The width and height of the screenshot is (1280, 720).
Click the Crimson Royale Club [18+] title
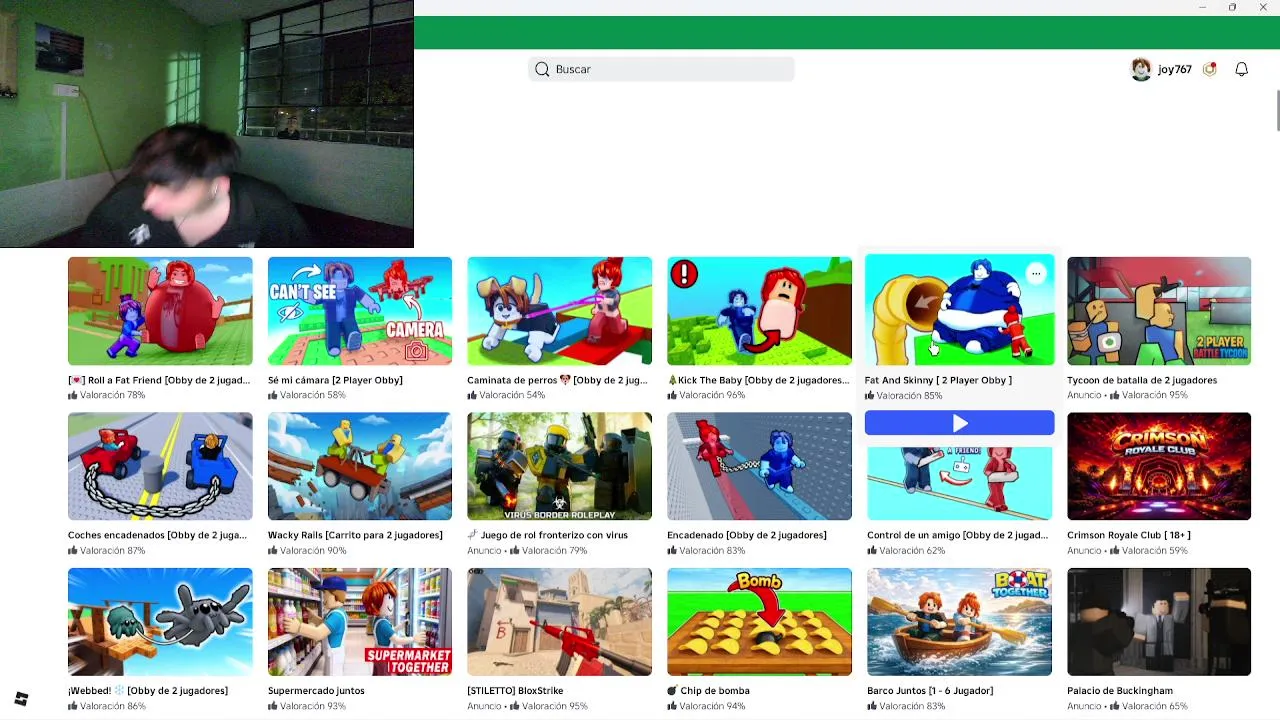tap(1129, 535)
